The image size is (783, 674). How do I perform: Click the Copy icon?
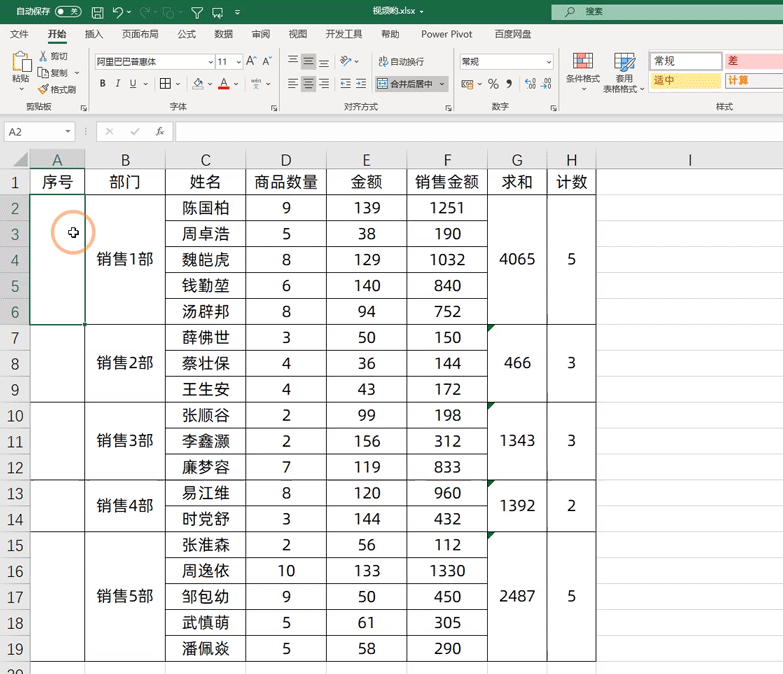click(x=44, y=73)
